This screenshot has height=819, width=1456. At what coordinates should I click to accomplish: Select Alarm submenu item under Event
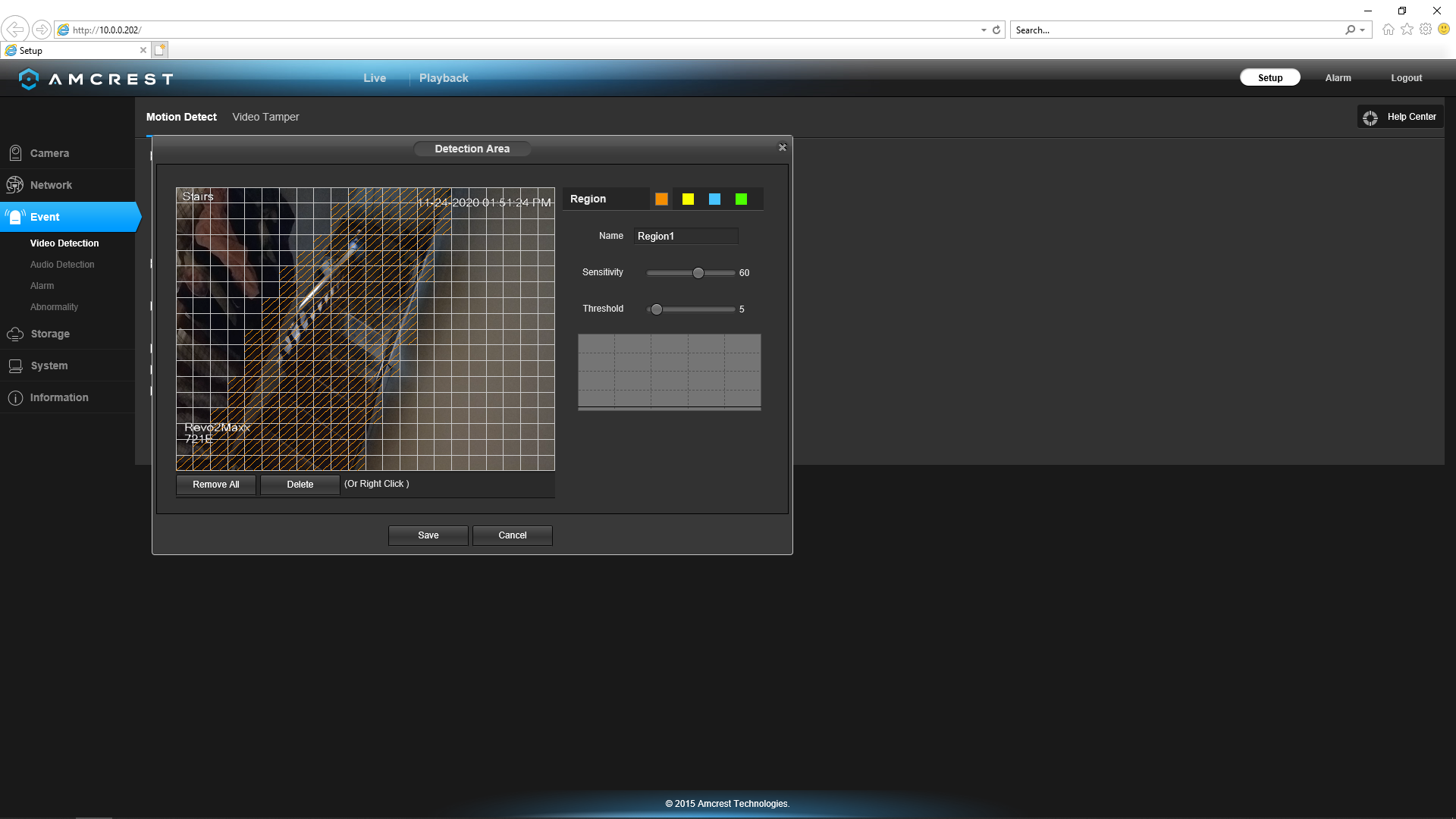click(x=42, y=286)
